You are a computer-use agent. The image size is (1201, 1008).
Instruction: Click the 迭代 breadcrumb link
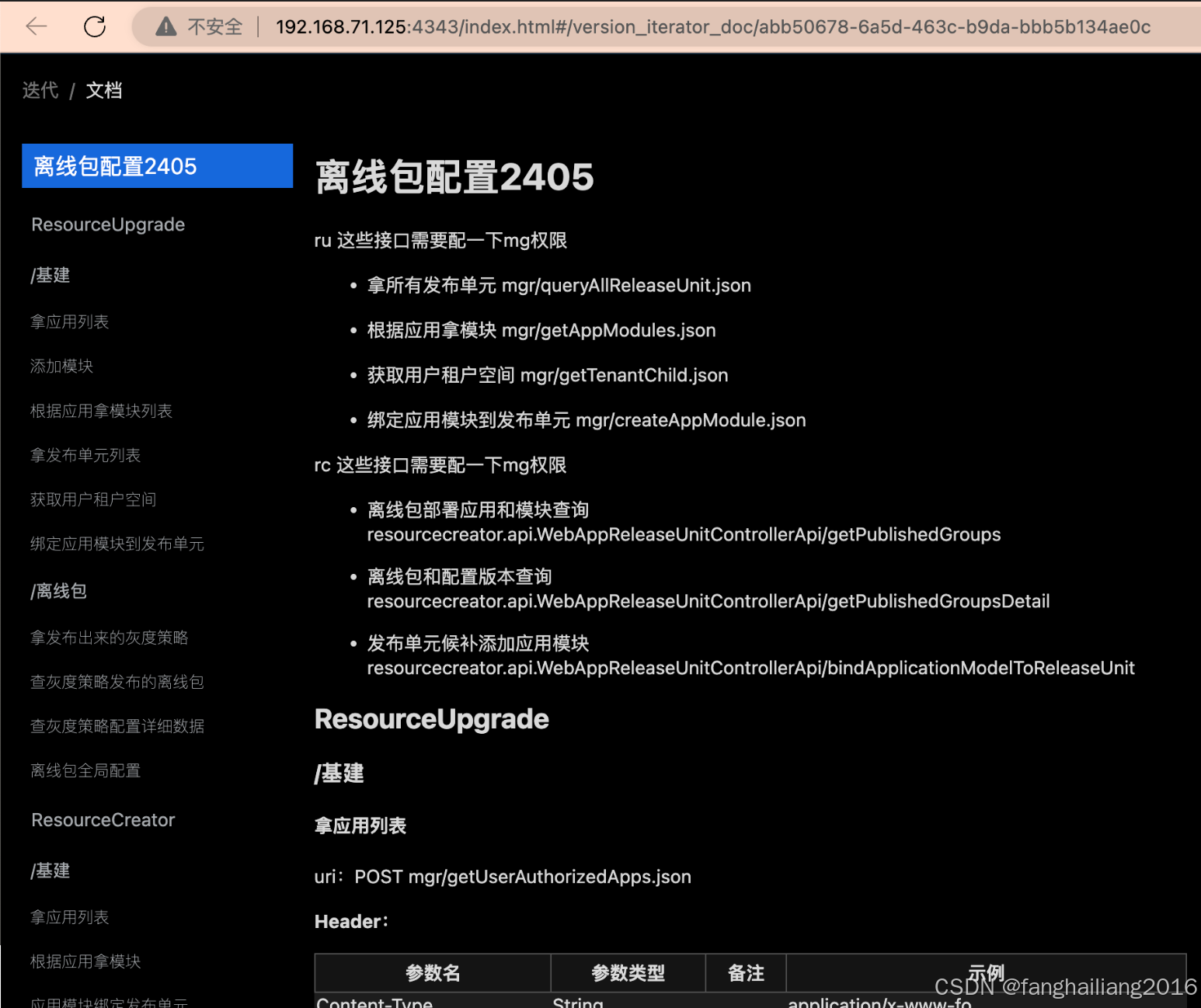point(40,90)
